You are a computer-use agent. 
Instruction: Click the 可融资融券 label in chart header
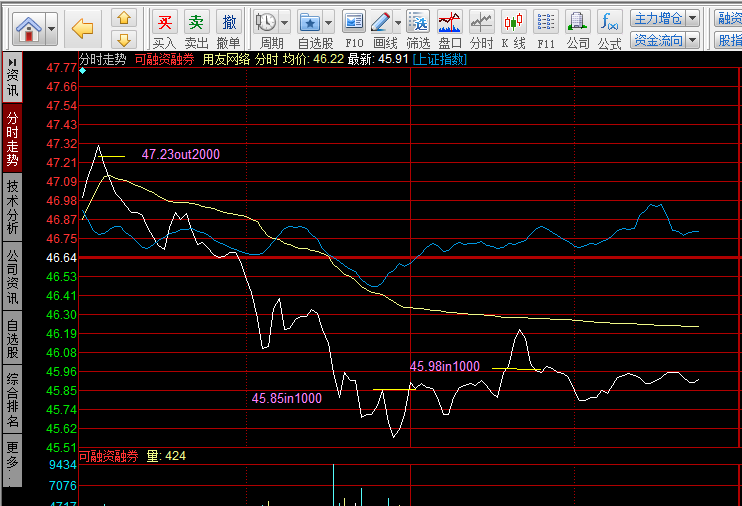coord(164,59)
